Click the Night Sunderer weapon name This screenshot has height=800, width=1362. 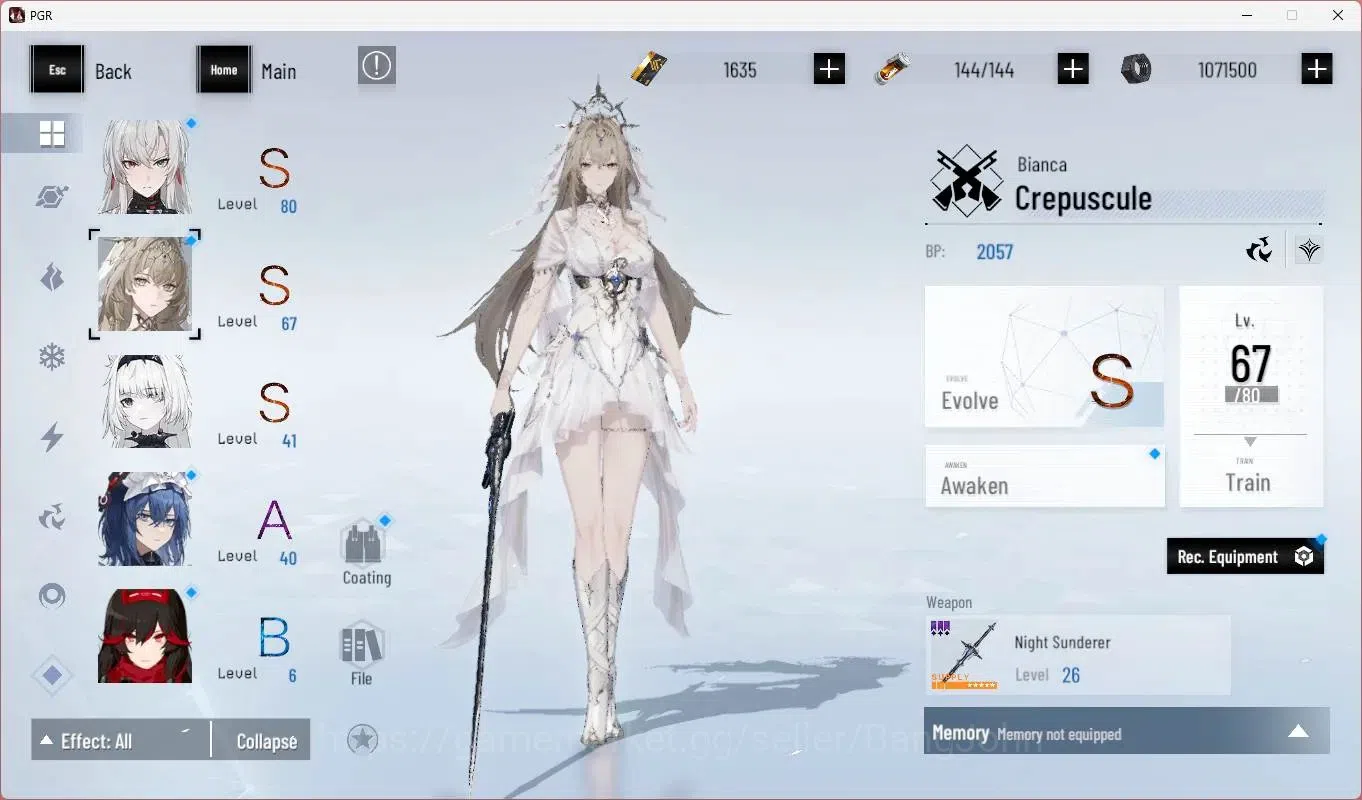(x=1062, y=643)
